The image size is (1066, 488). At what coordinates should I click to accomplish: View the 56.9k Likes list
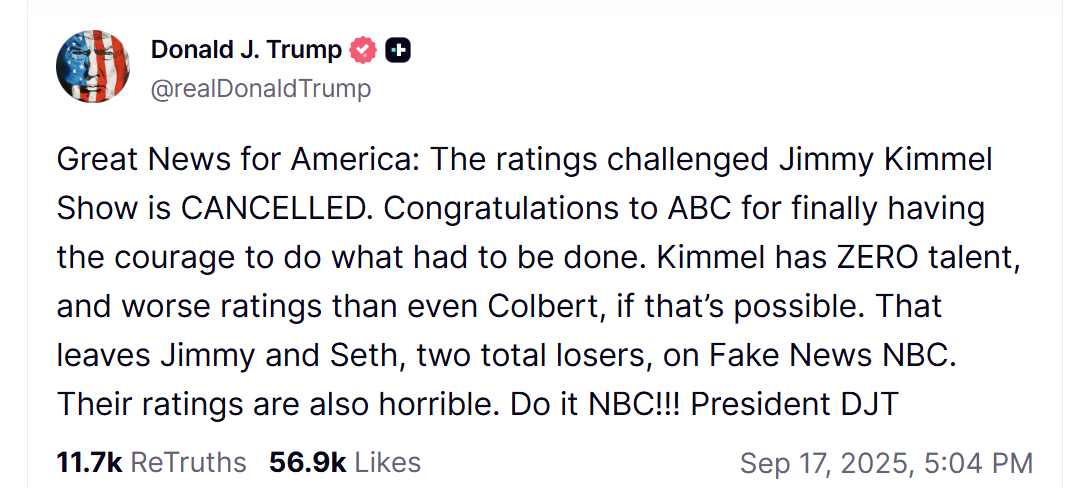[345, 463]
